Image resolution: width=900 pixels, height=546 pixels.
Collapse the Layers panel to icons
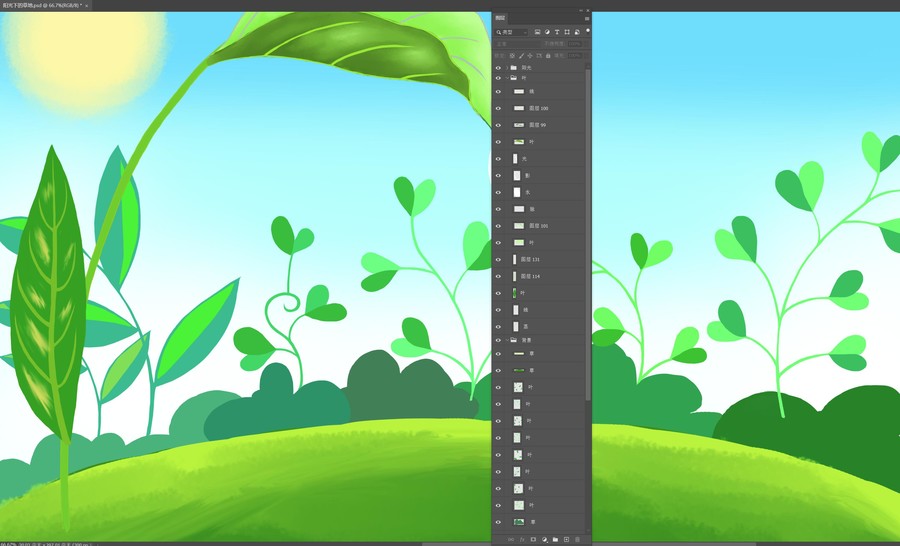click(x=581, y=10)
